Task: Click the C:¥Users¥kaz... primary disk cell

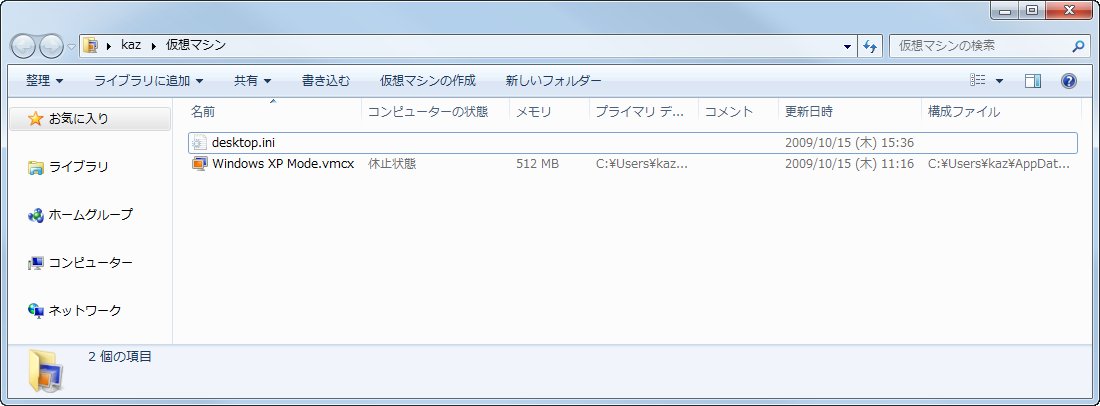Action: coord(642,164)
